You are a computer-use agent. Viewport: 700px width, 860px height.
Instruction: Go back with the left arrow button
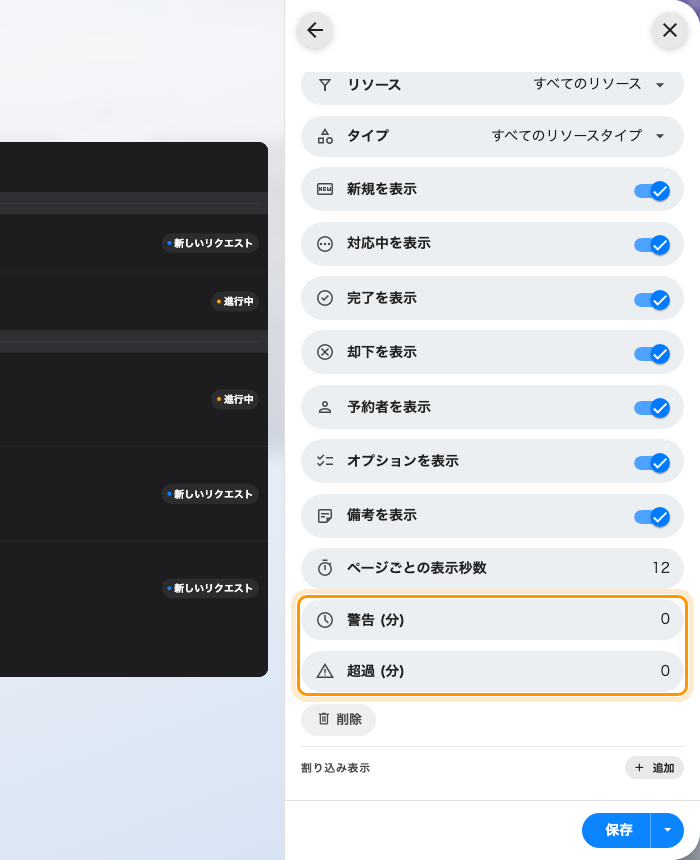(315, 30)
